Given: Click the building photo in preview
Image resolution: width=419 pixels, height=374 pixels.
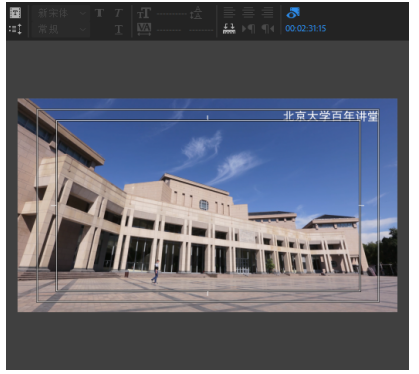Looking at the screenshot, I should [x=207, y=205].
